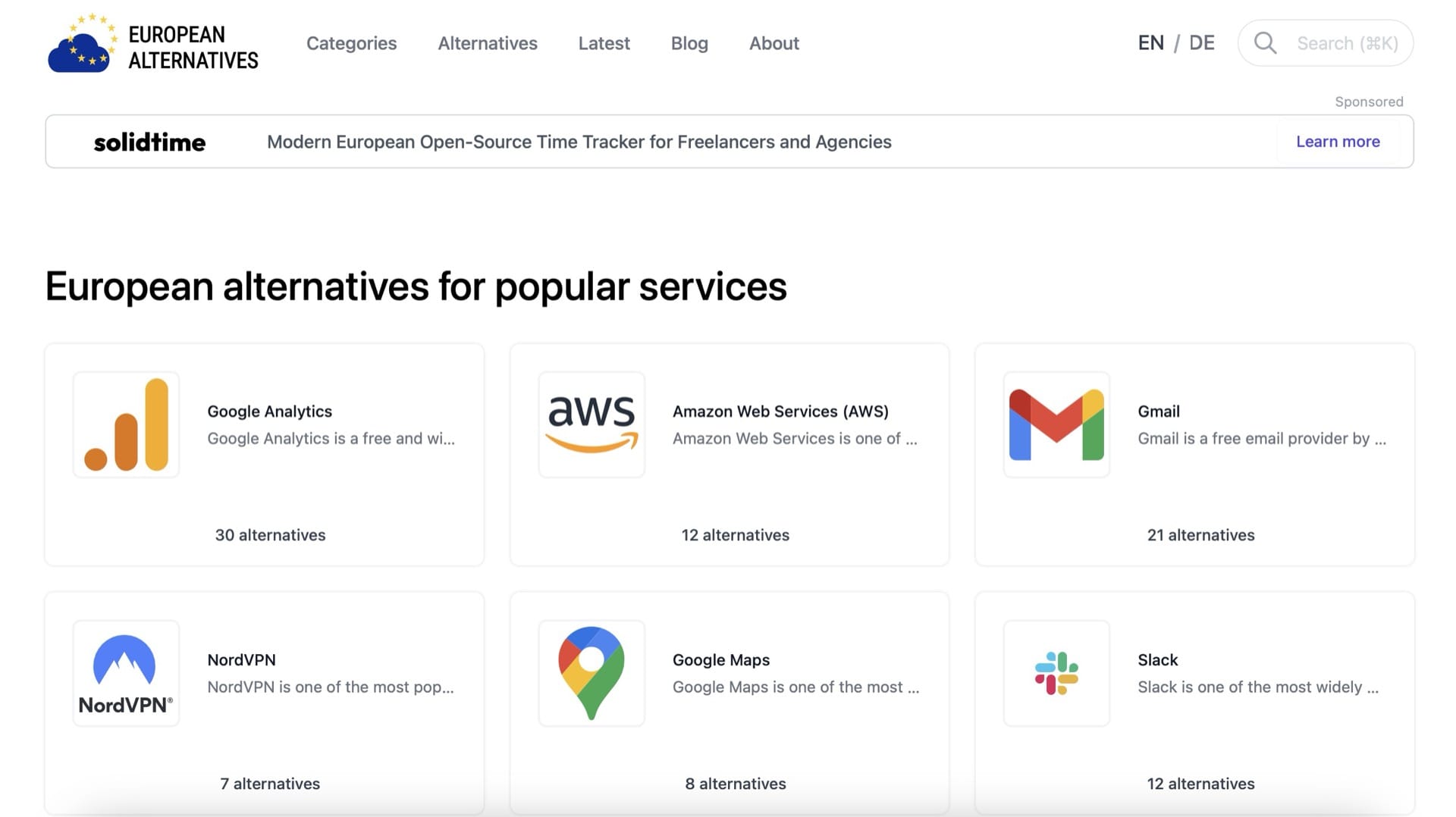The height and width of the screenshot is (817, 1456).
Task: Go to the Alternatives nav link
Action: 488,43
